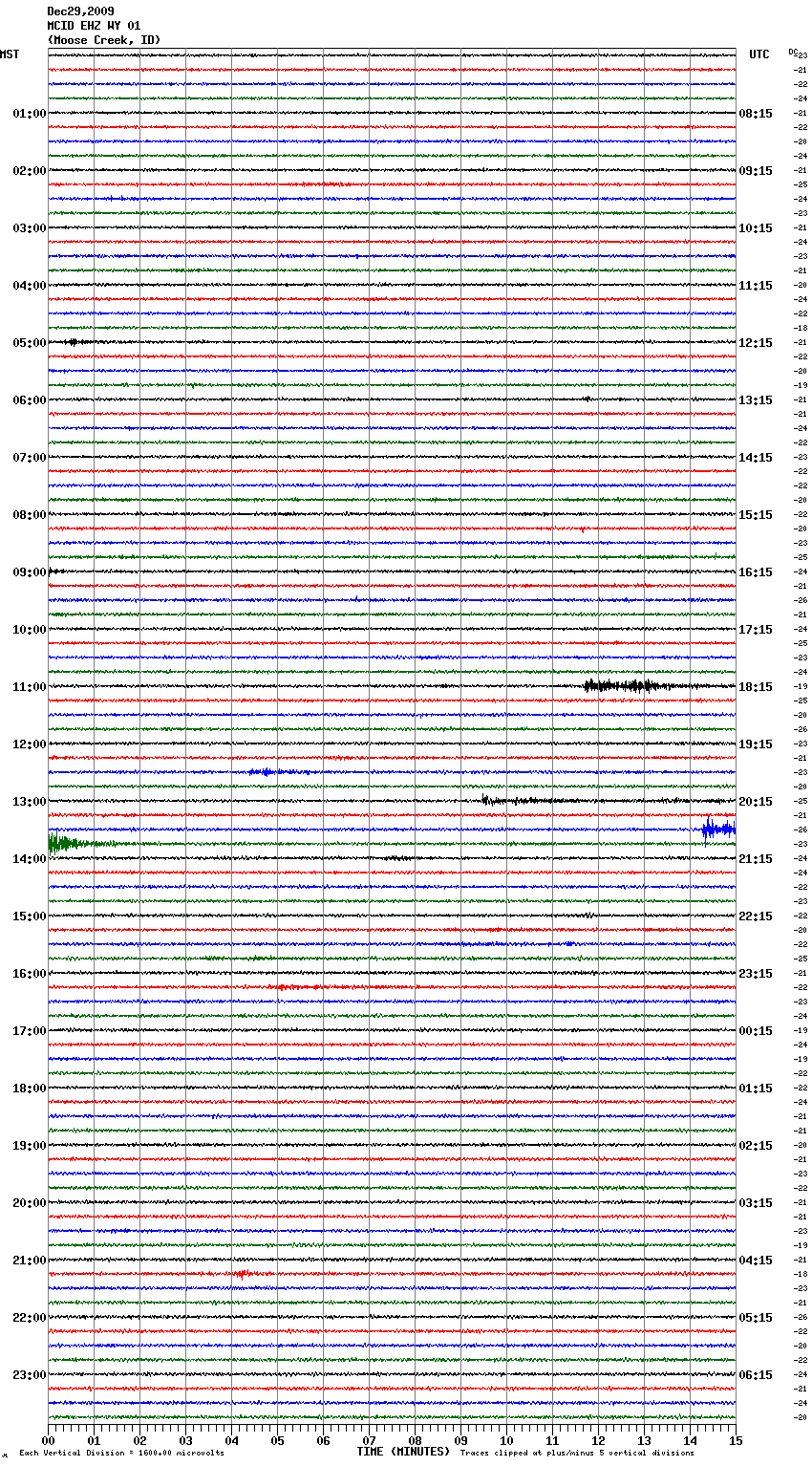Image resolution: width=812 pixels, height=1466 pixels.
Task: Select the 19:15 UTC row label
Action: click(756, 744)
